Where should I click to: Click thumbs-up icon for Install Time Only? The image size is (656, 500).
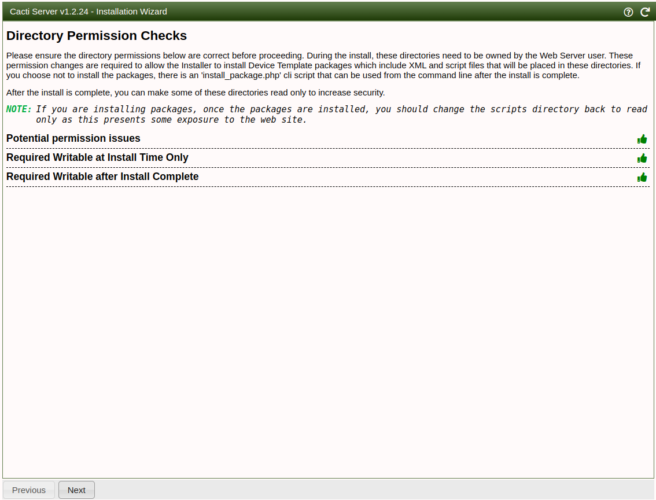642,158
